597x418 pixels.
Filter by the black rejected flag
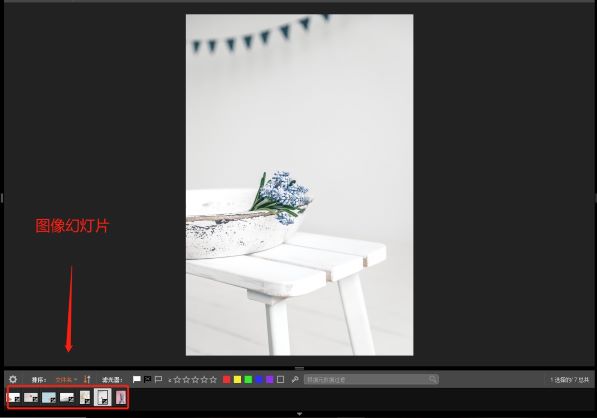[x=147, y=379]
